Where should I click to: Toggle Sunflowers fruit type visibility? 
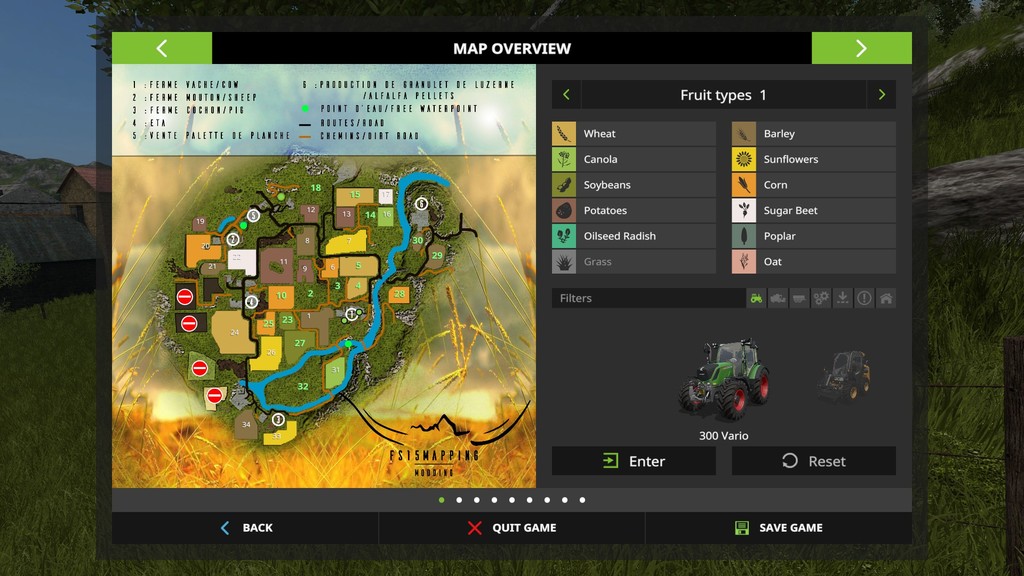(814, 159)
